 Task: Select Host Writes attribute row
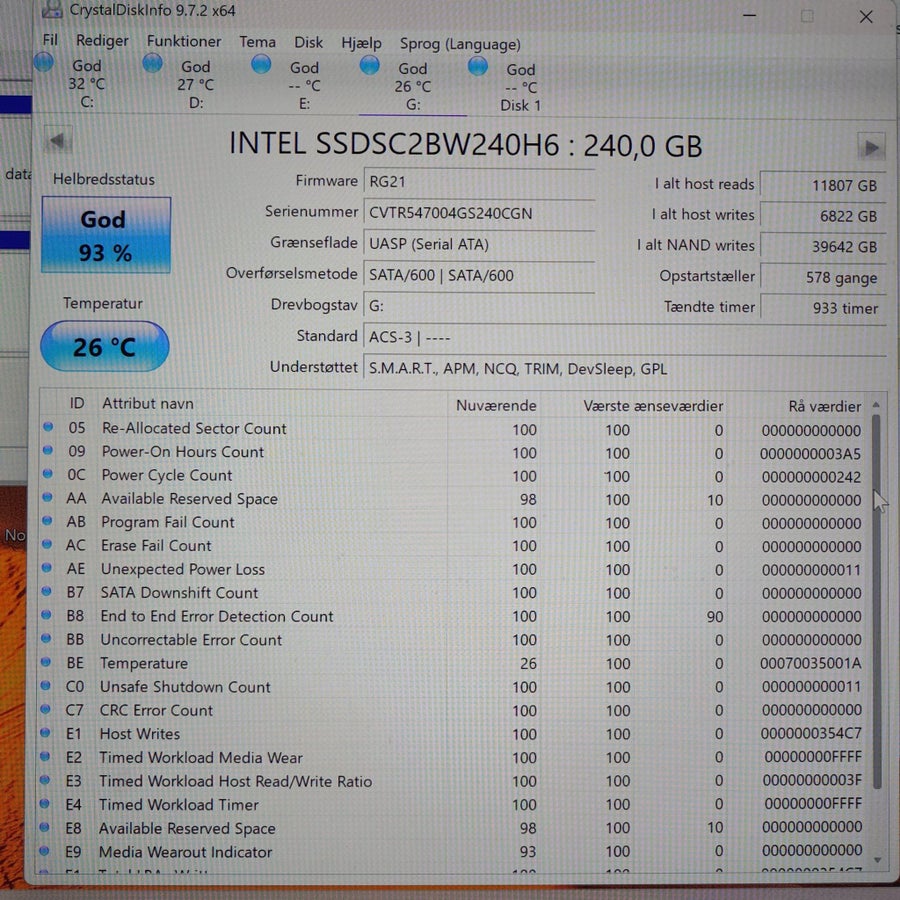coord(453,734)
